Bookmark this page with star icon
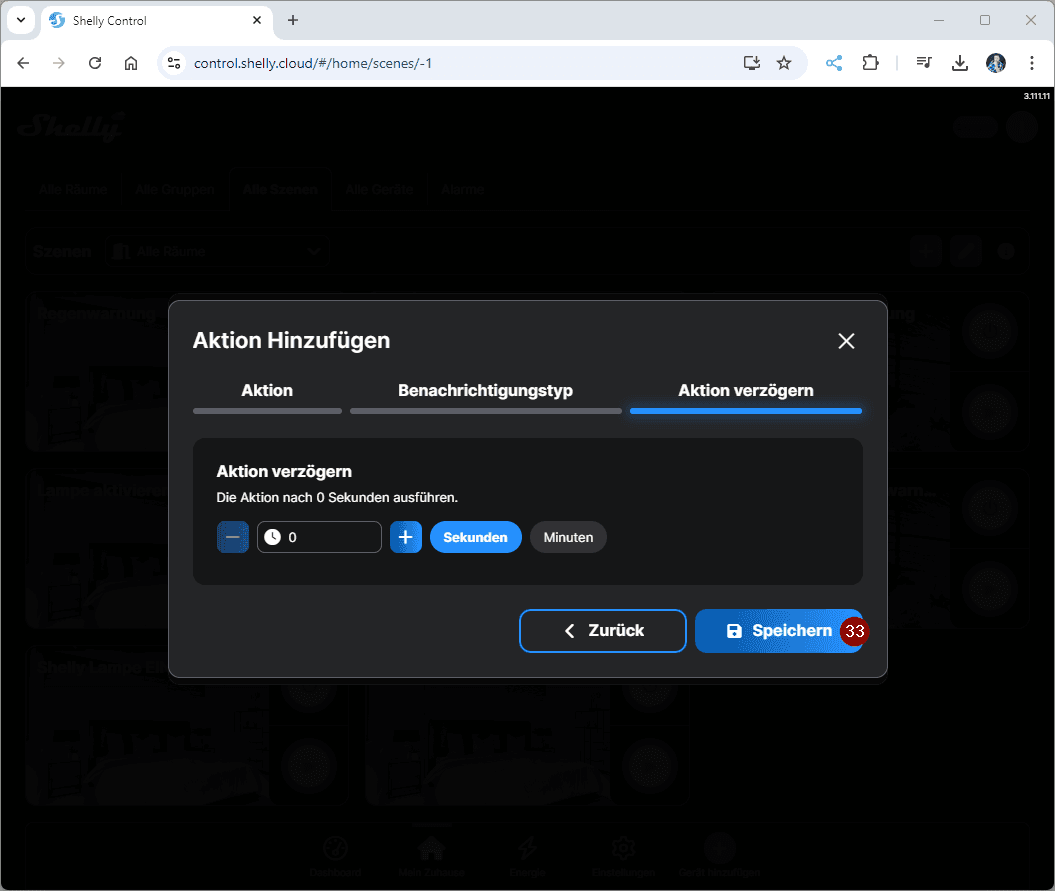Viewport: 1055px width, 891px height. [x=784, y=63]
